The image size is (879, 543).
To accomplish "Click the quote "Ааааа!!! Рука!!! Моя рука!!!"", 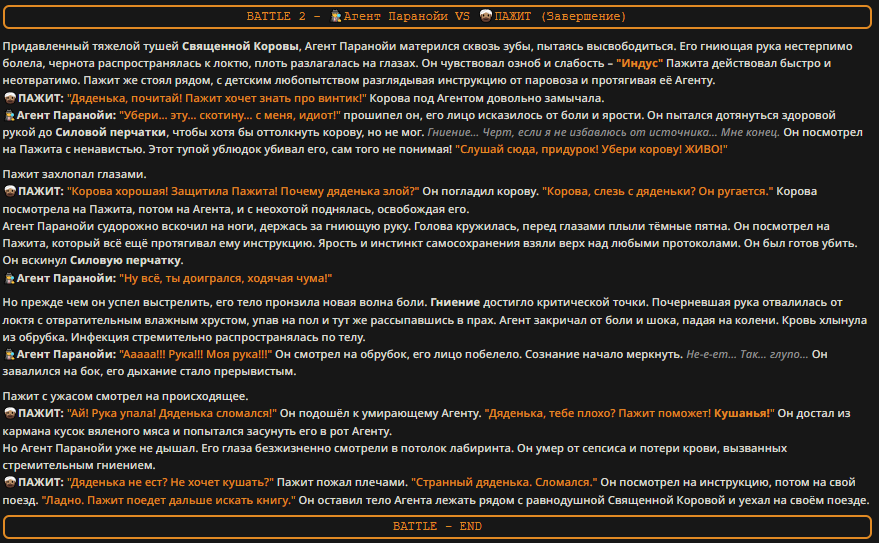I will [x=196, y=355].
